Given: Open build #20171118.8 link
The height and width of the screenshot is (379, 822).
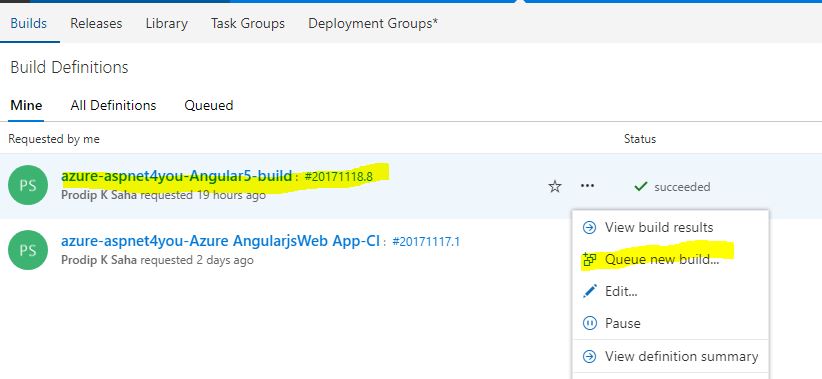Looking at the screenshot, I should tap(338, 177).
